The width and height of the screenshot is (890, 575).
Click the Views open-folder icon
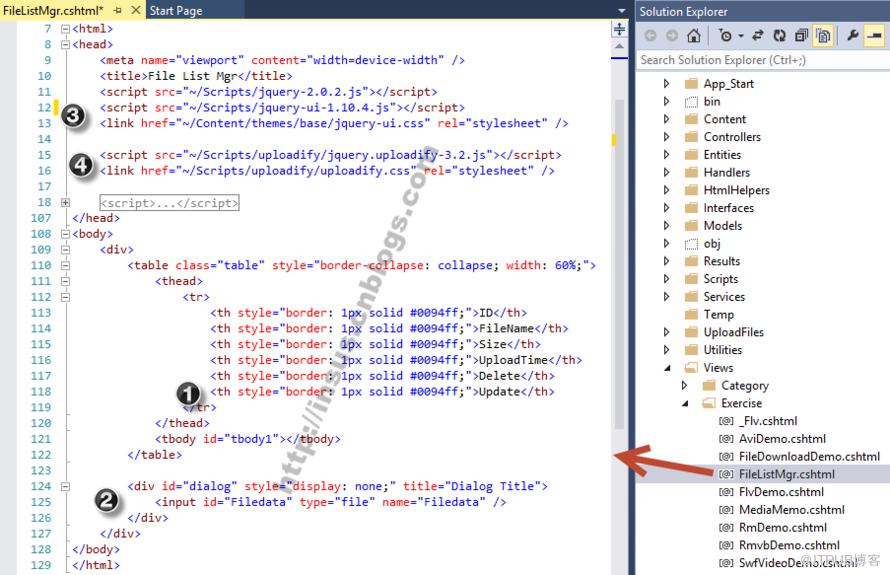point(691,368)
